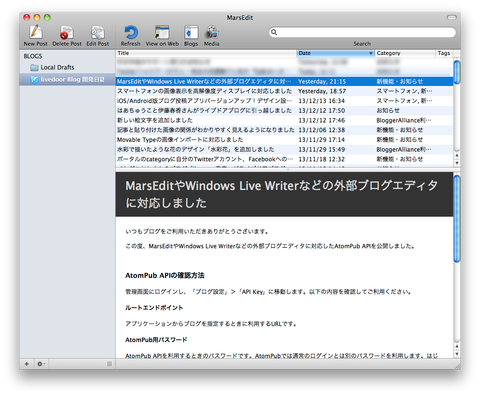Select post dated Yesterday, 21:15
480x396 pixels.
(x=285, y=81)
